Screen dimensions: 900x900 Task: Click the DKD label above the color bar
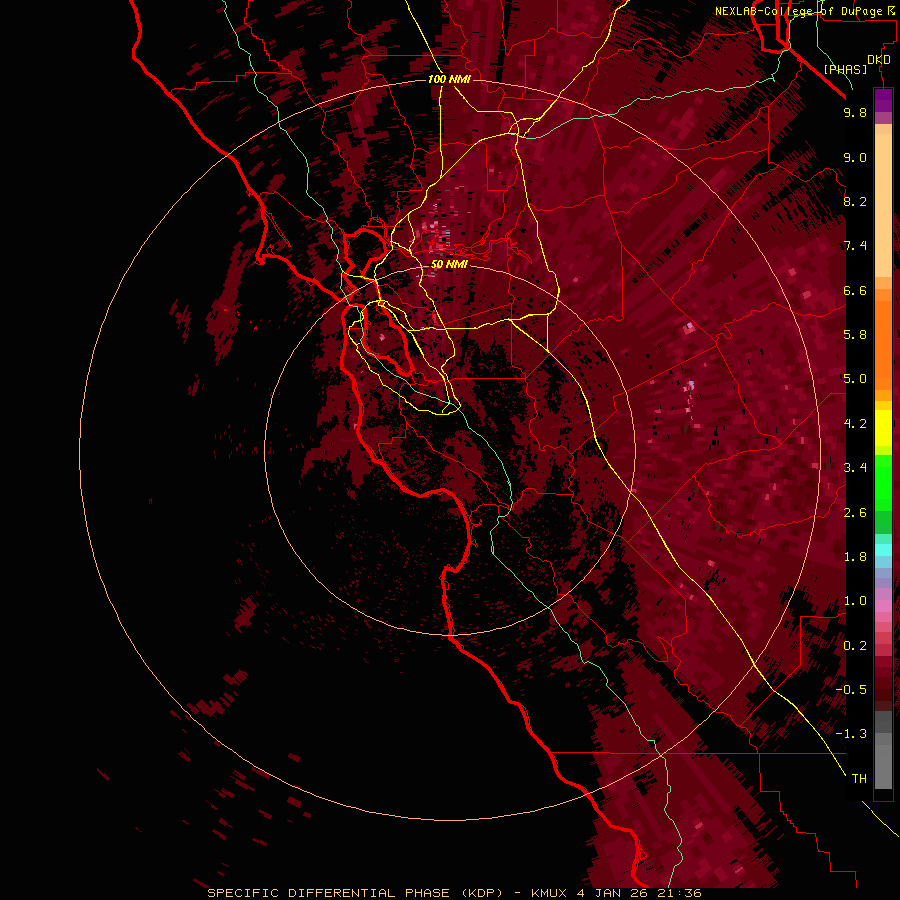coord(879,60)
